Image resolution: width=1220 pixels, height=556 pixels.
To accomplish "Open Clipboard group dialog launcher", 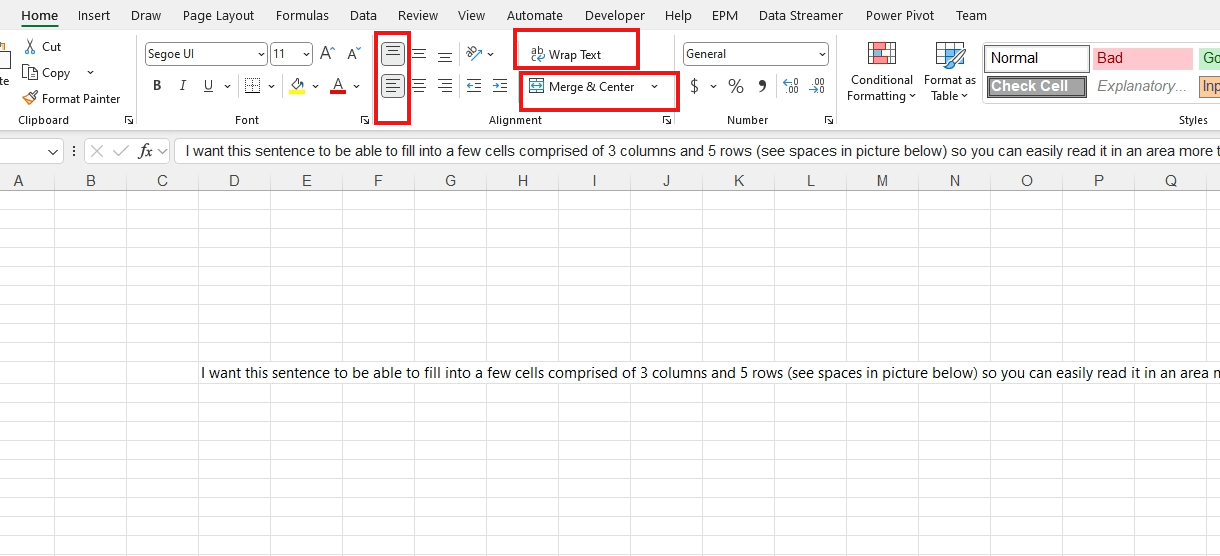I will point(129,120).
